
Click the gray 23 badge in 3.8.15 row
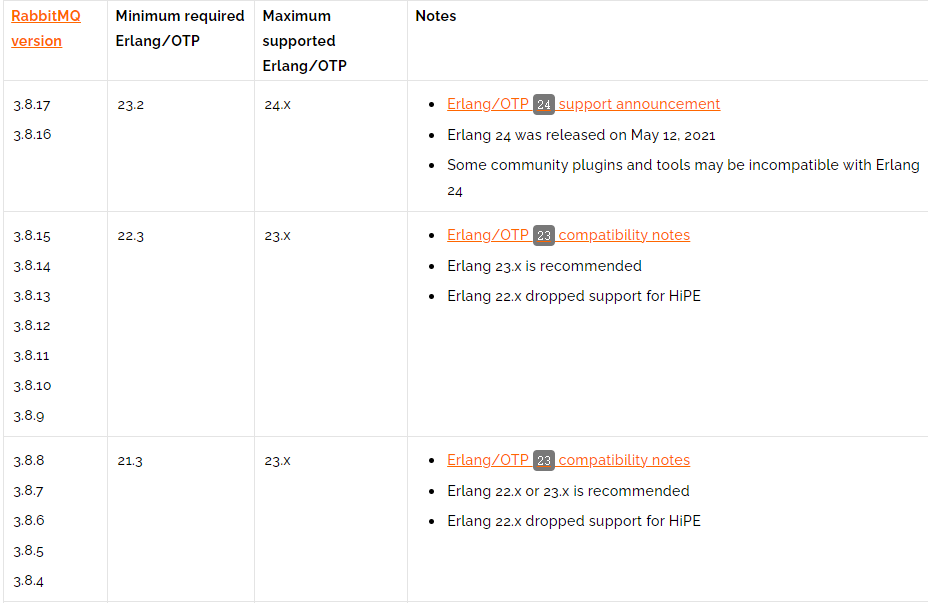pos(543,236)
